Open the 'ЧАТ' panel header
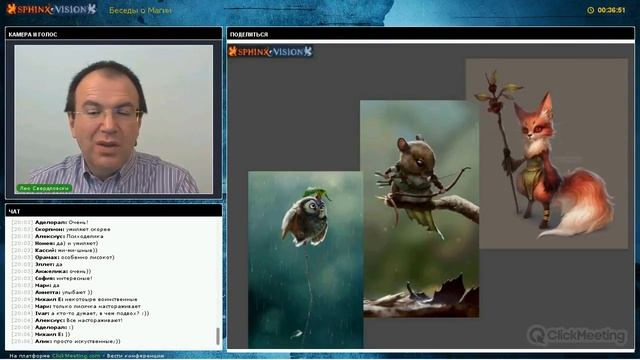This screenshot has width=640, height=360. pos(113,211)
